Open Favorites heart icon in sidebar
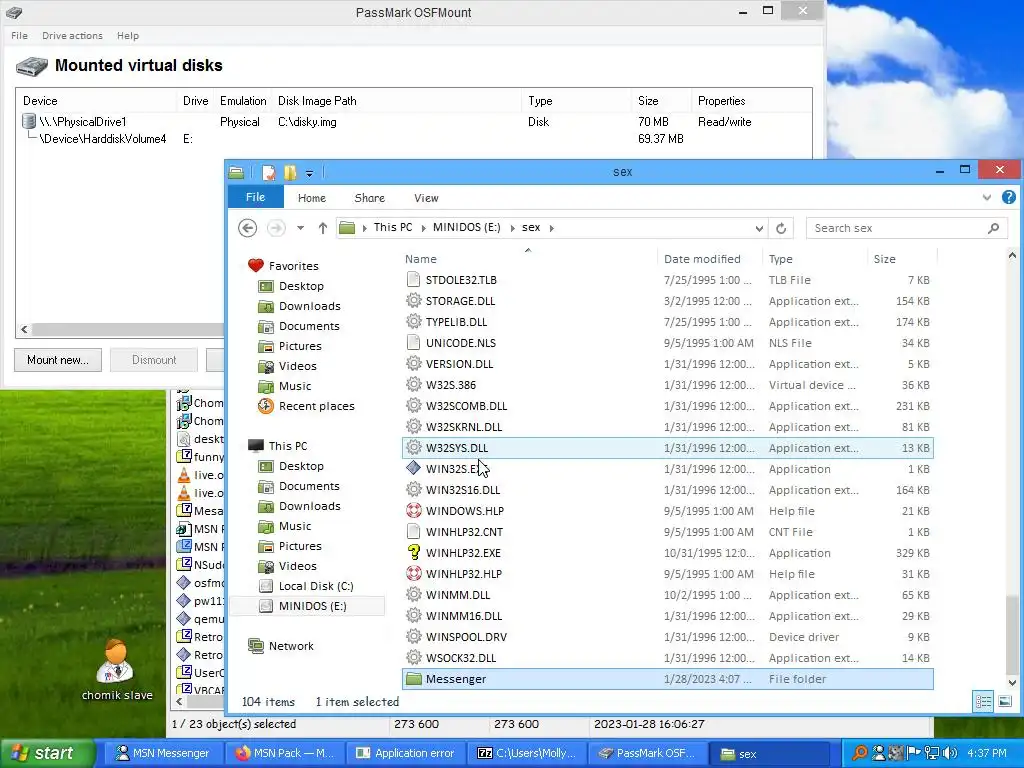The height and width of the screenshot is (768, 1024). [x=255, y=265]
